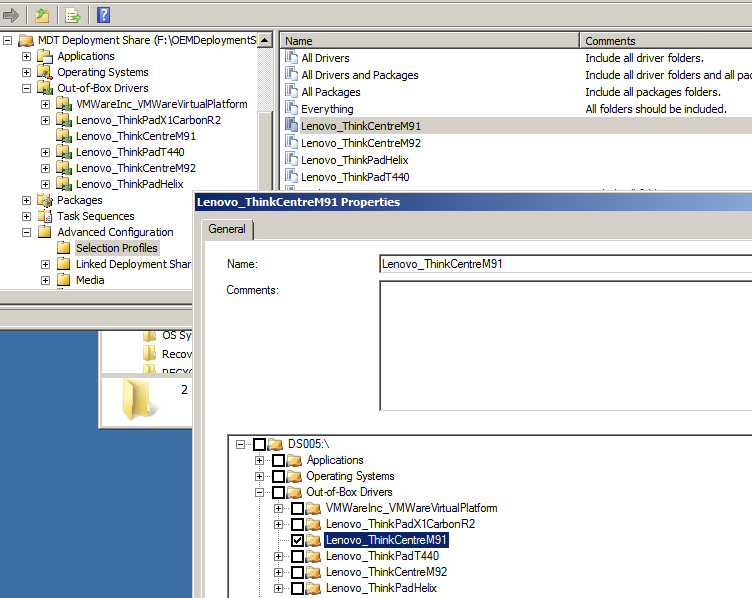The width and height of the screenshot is (752, 598).
Task: Select Task Sequences label in console tree
Action: coord(96,216)
